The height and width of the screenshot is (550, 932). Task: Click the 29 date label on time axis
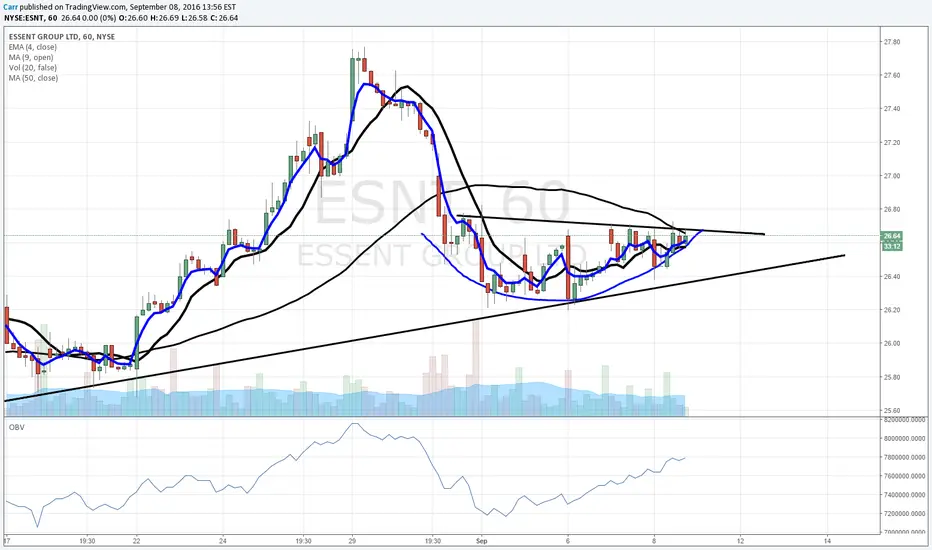coord(352,541)
